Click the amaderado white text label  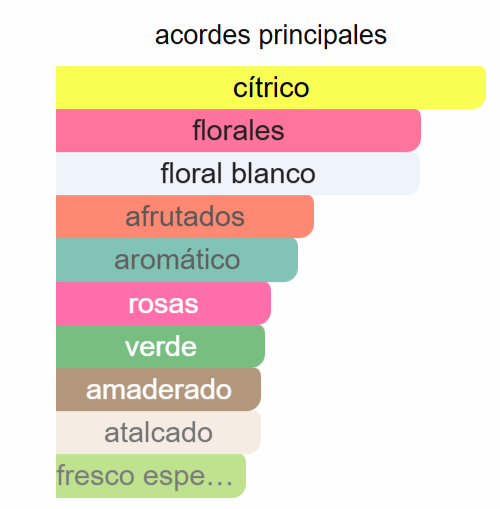click(159, 390)
